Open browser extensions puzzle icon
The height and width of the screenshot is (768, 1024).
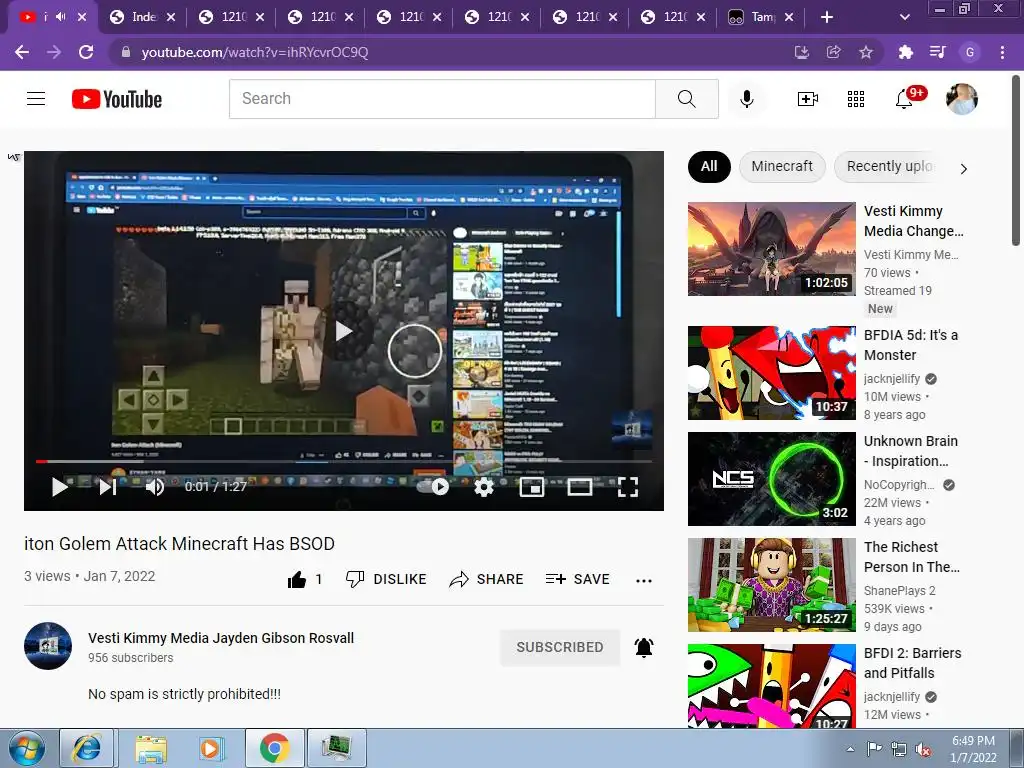905,52
